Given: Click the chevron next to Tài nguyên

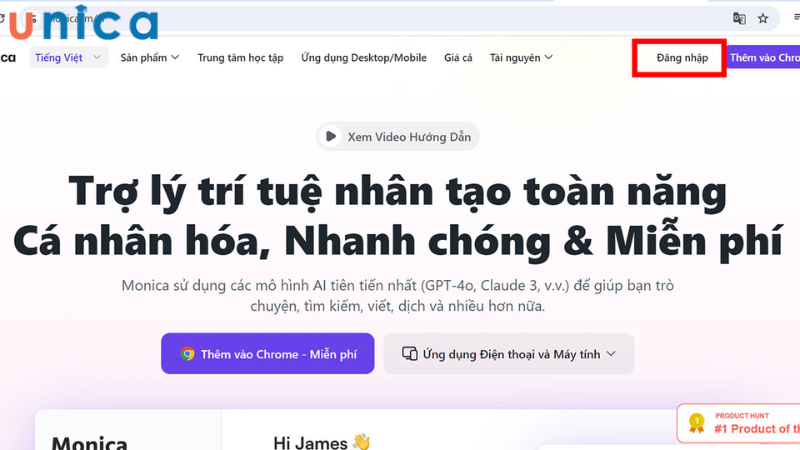Looking at the screenshot, I should [x=548, y=58].
